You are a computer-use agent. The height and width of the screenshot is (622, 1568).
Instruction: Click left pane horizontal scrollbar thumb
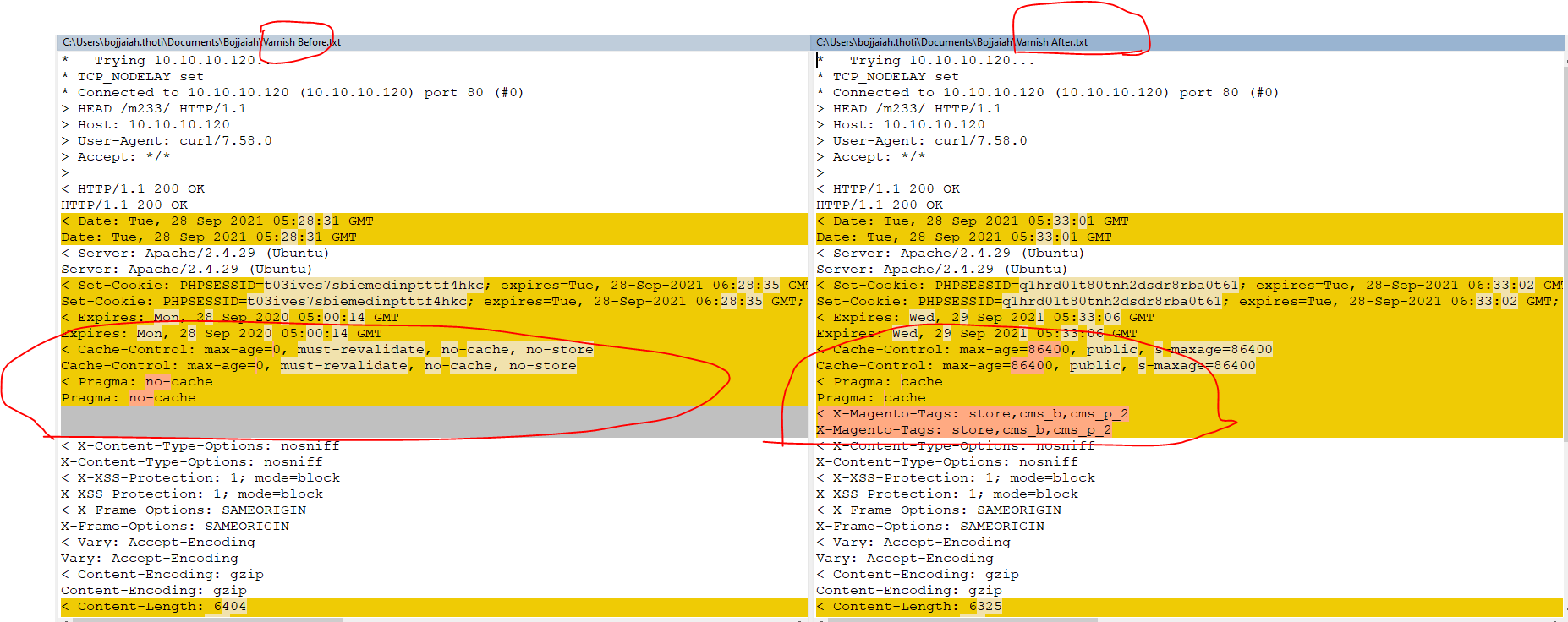(x=207, y=619)
